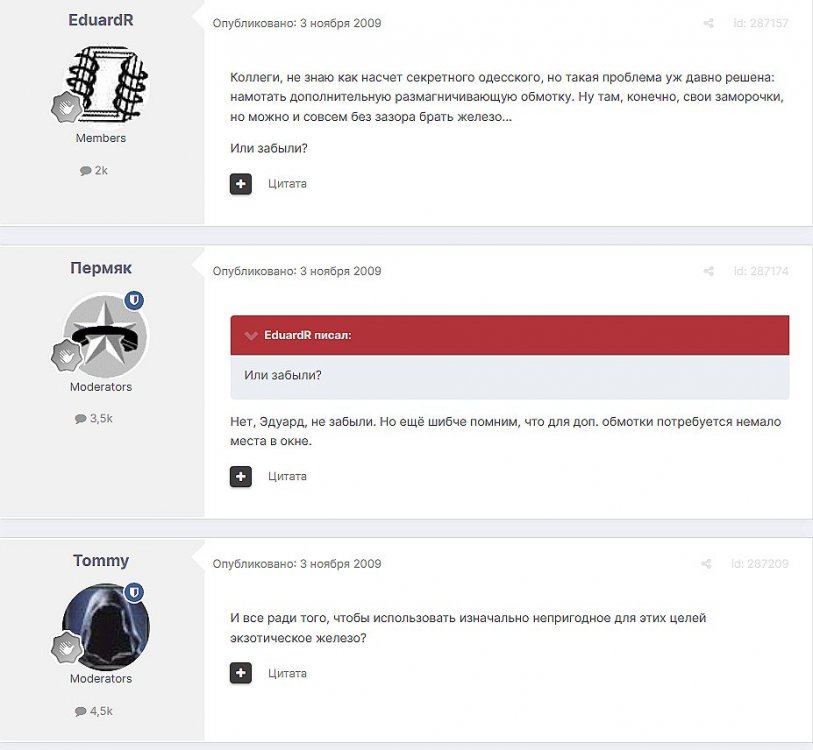
Task: Collapse the quoted EduardR block using its chevron
Action: 251,336
